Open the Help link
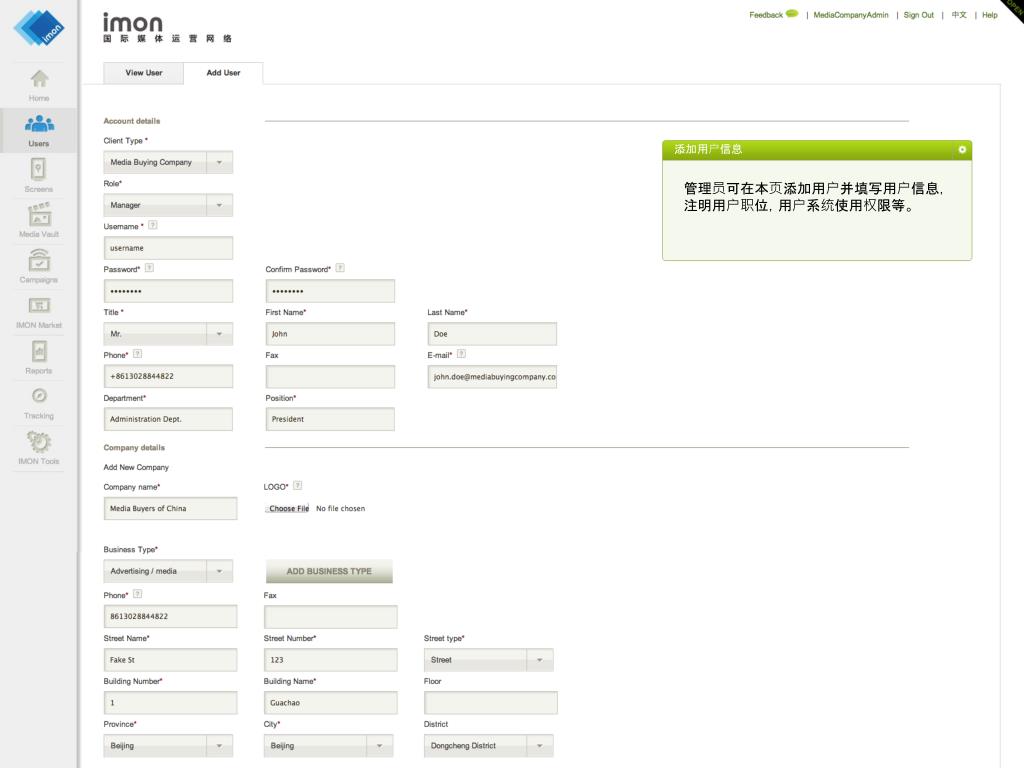The height and width of the screenshot is (768, 1024). point(989,15)
